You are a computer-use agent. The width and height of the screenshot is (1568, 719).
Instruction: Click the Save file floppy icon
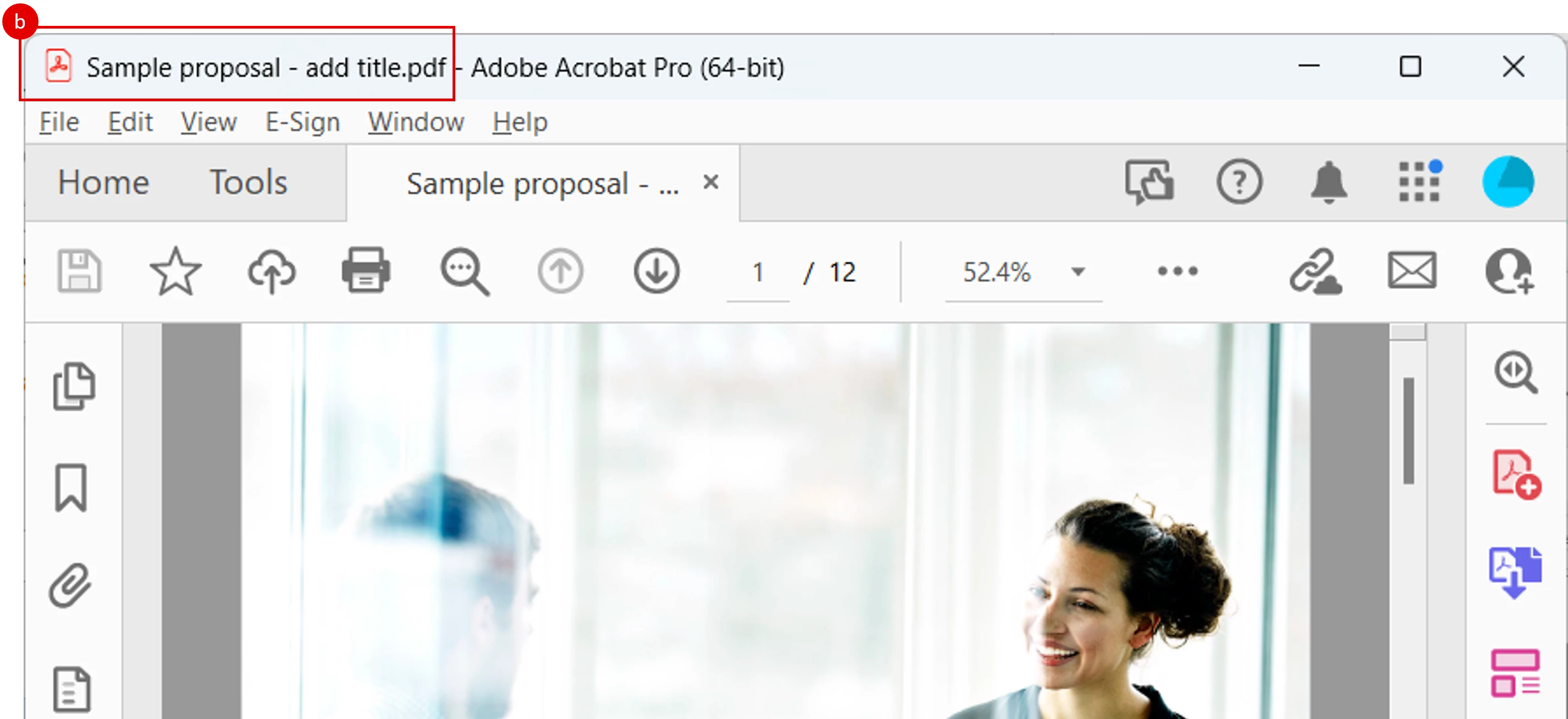click(x=79, y=271)
